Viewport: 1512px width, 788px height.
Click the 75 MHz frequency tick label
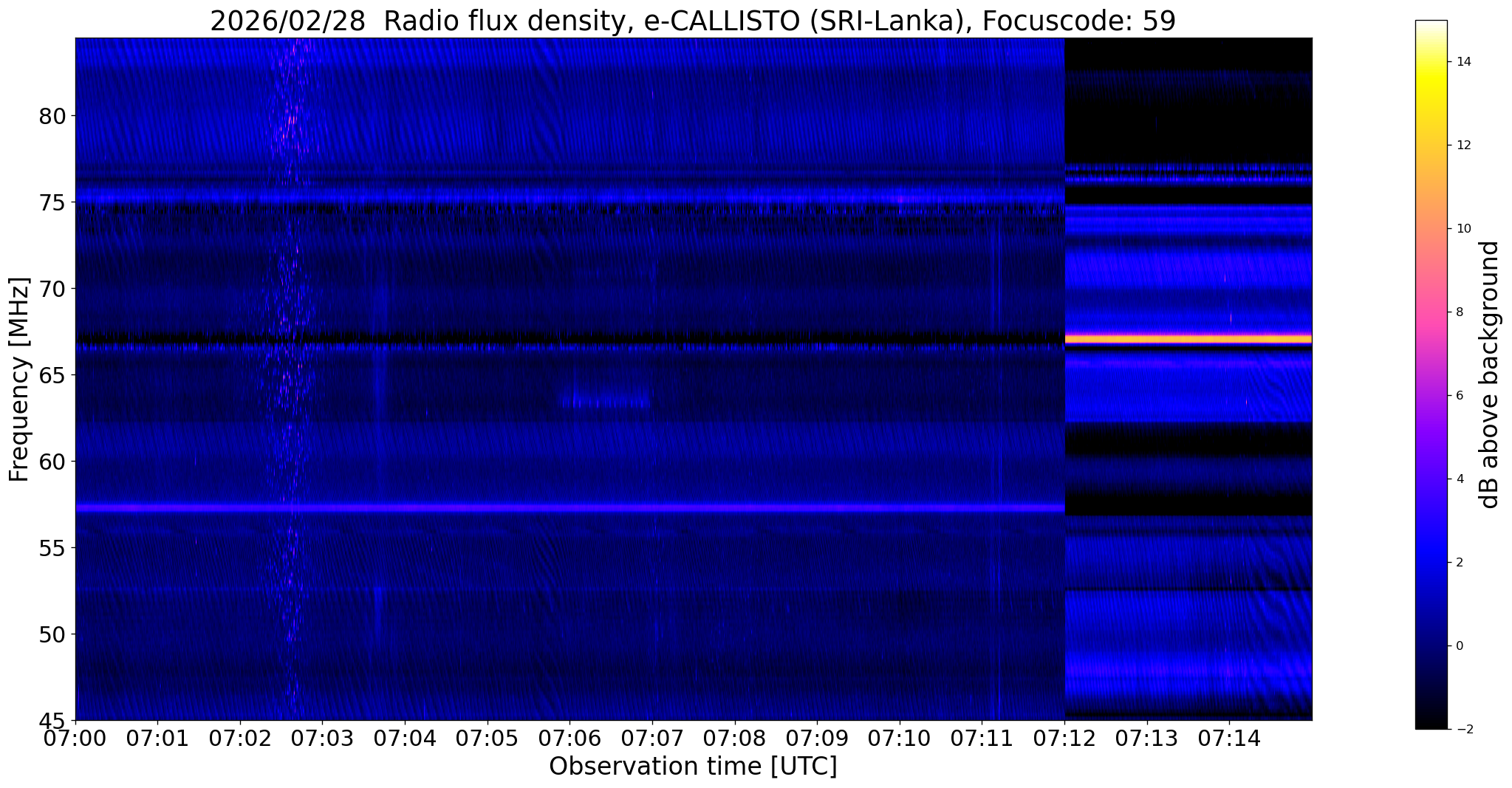tap(53, 202)
